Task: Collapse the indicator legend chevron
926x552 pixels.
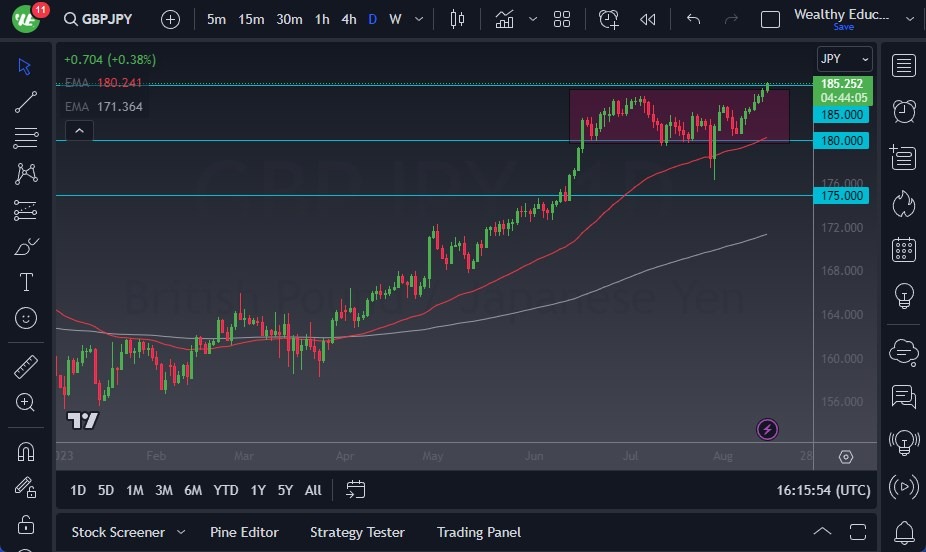Action: click(78, 130)
